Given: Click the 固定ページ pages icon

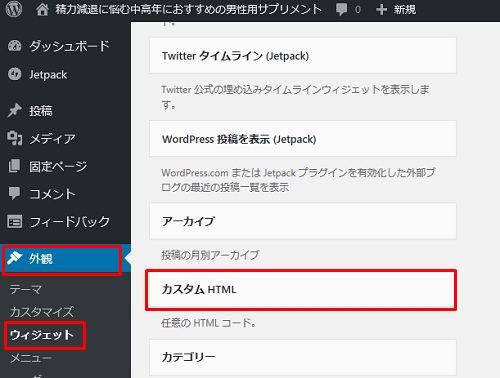Looking at the screenshot, I should click(14, 166).
